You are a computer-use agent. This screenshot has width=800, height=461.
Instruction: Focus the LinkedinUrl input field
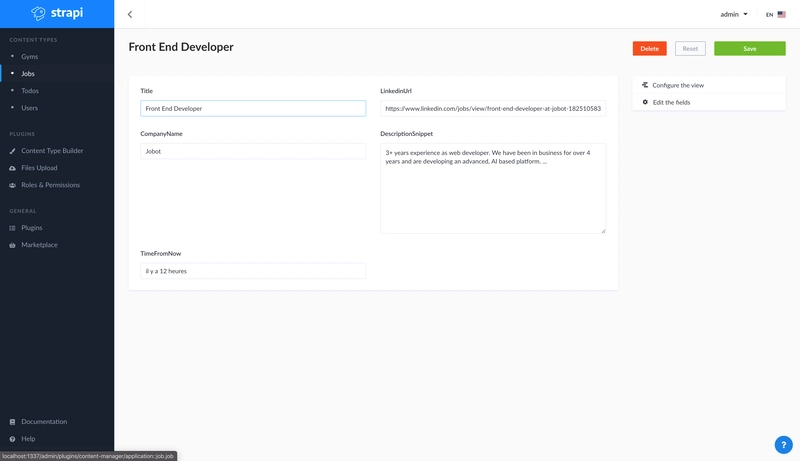coord(493,109)
